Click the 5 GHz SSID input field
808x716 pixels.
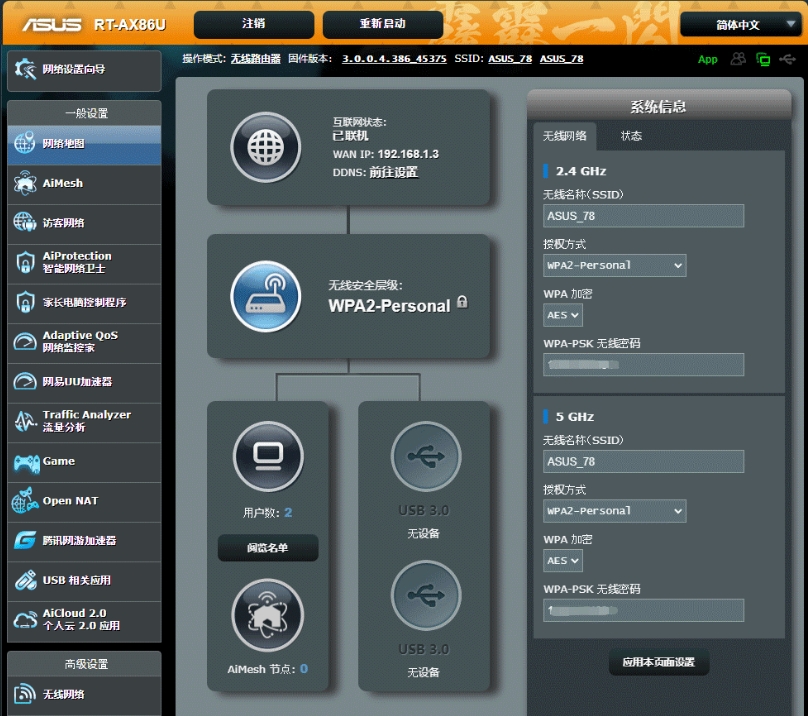pyautogui.click(x=643, y=461)
